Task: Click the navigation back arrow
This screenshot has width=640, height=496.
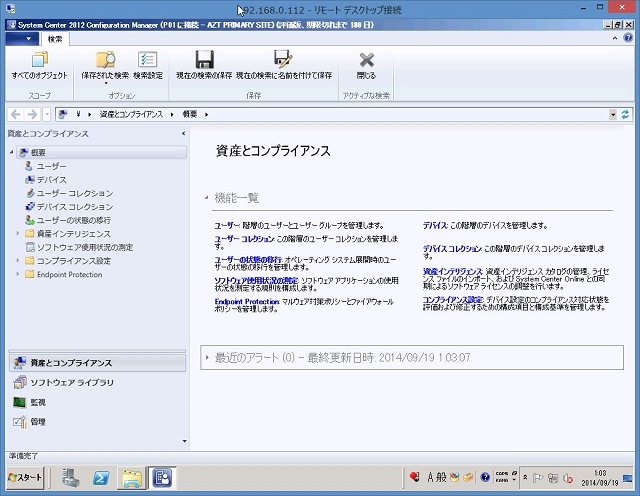Action: (16, 114)
